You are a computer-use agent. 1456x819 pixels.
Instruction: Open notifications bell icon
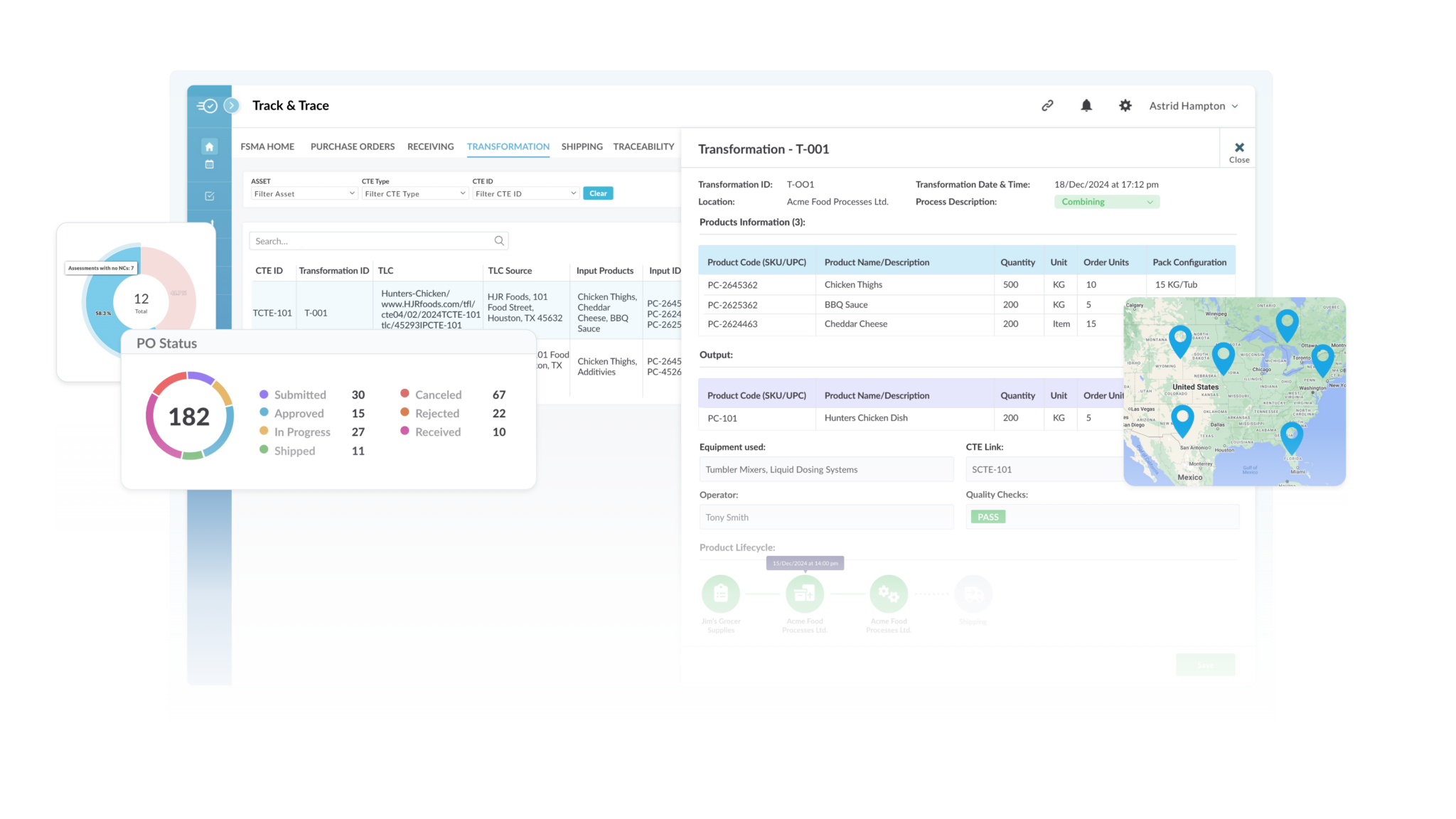[1086, 106]
